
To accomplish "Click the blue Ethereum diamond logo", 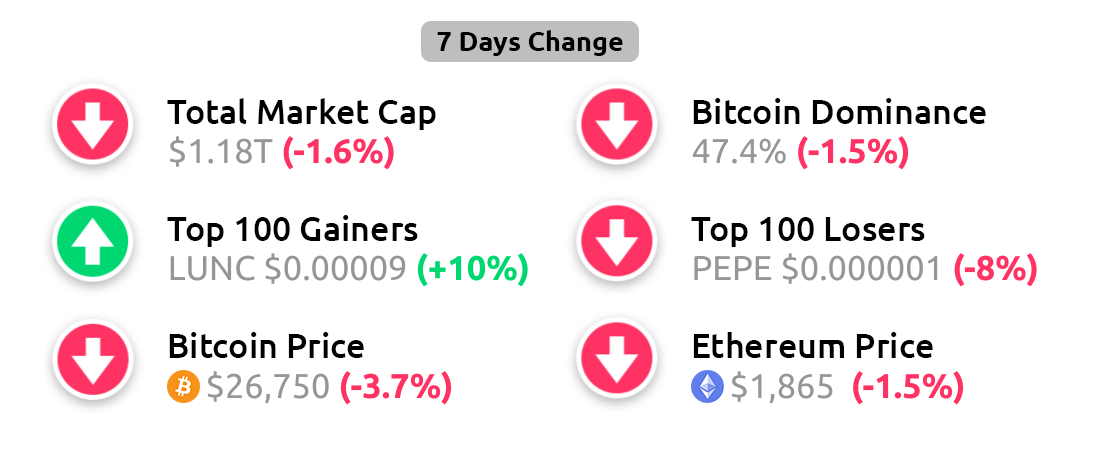I will coord(707,387).
